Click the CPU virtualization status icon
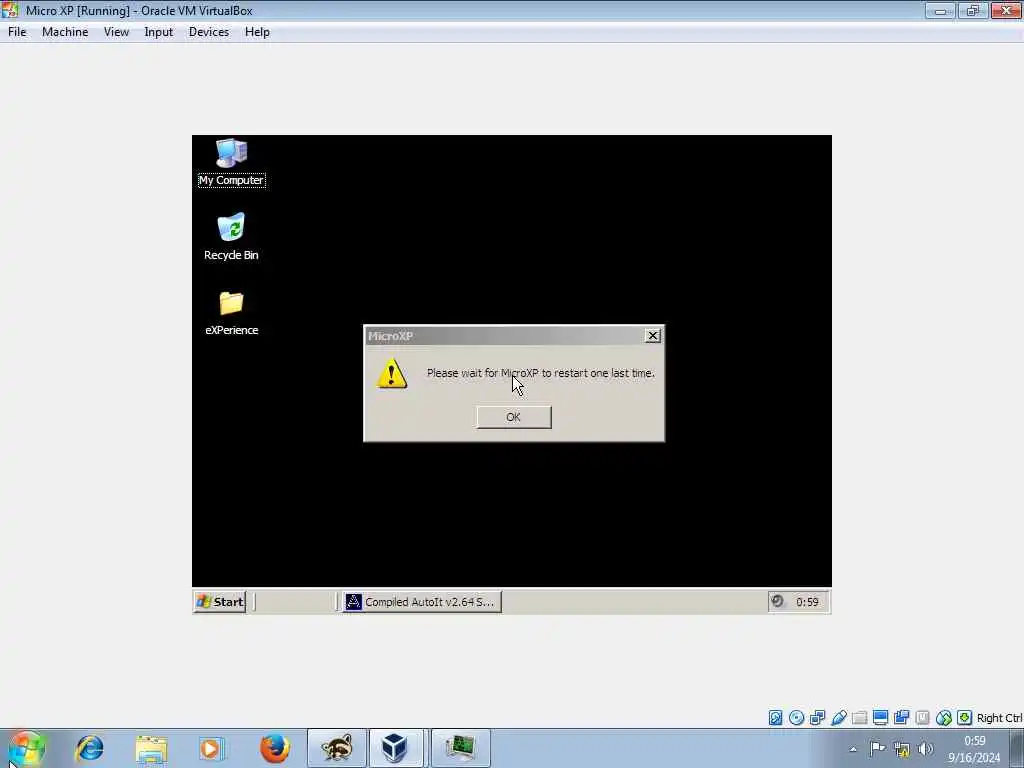 (x=922, y=718)
